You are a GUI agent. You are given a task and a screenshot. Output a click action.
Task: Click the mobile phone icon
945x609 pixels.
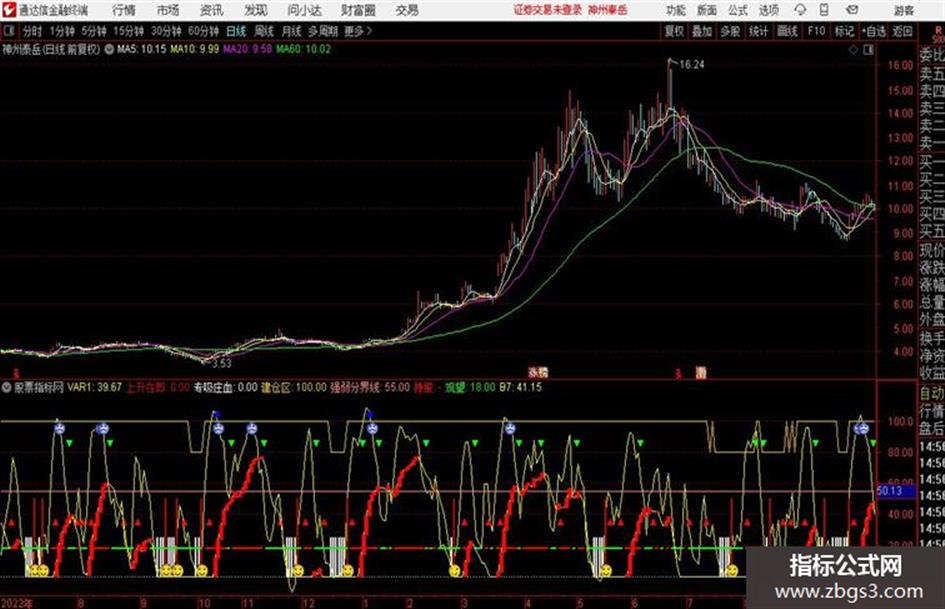824,10
